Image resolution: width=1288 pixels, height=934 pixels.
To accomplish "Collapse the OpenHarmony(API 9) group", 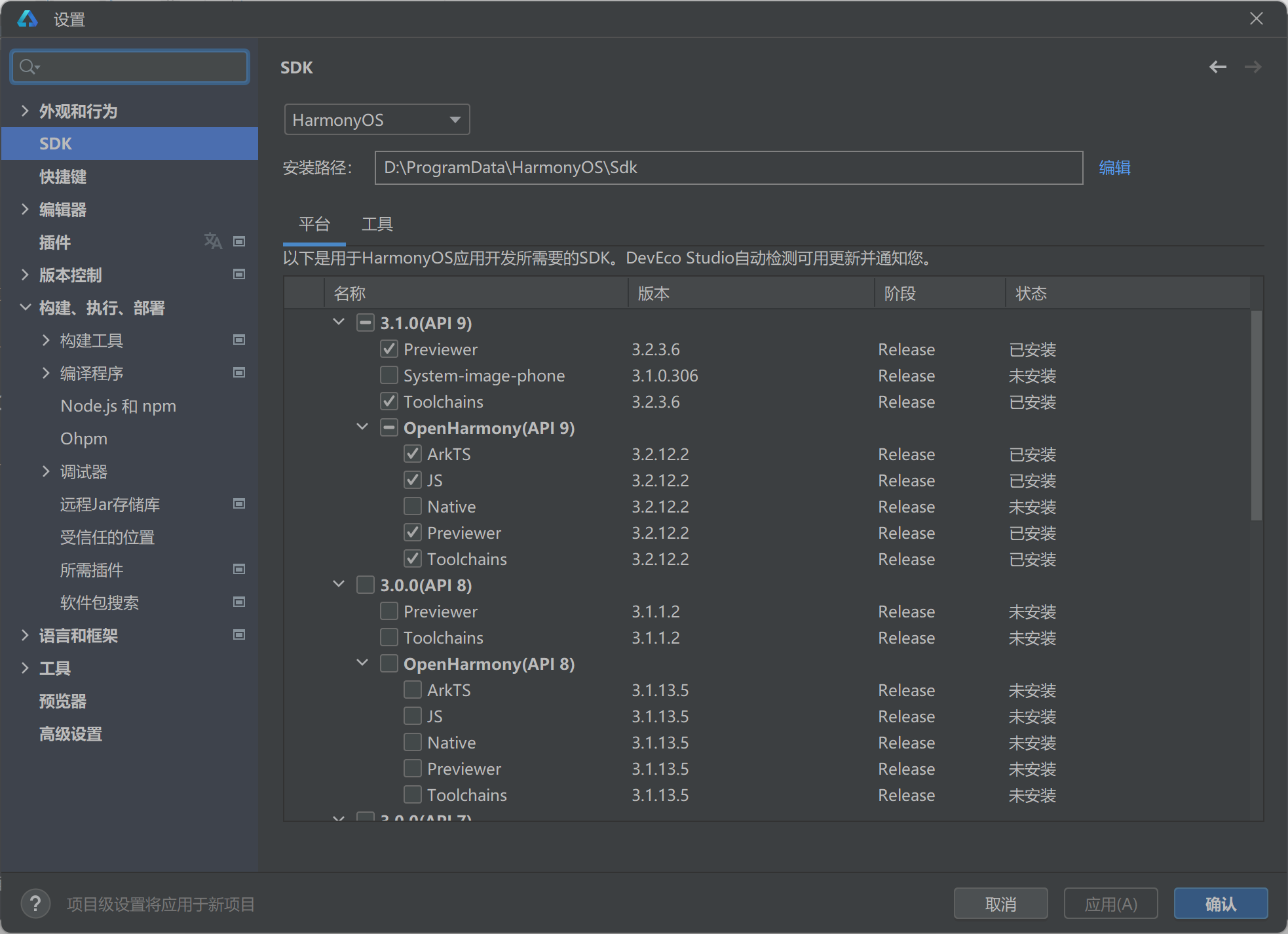I will coord(362,427).
